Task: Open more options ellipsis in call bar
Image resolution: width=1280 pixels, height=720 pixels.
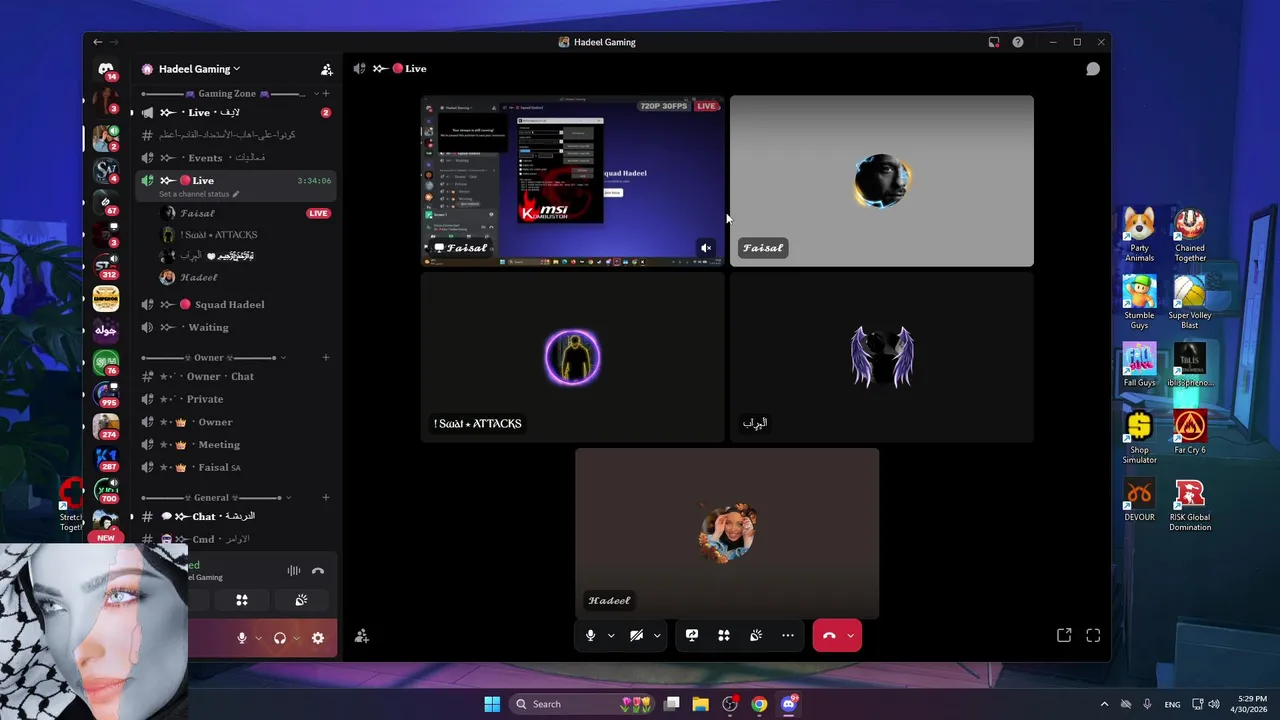Action: point(788,635)
